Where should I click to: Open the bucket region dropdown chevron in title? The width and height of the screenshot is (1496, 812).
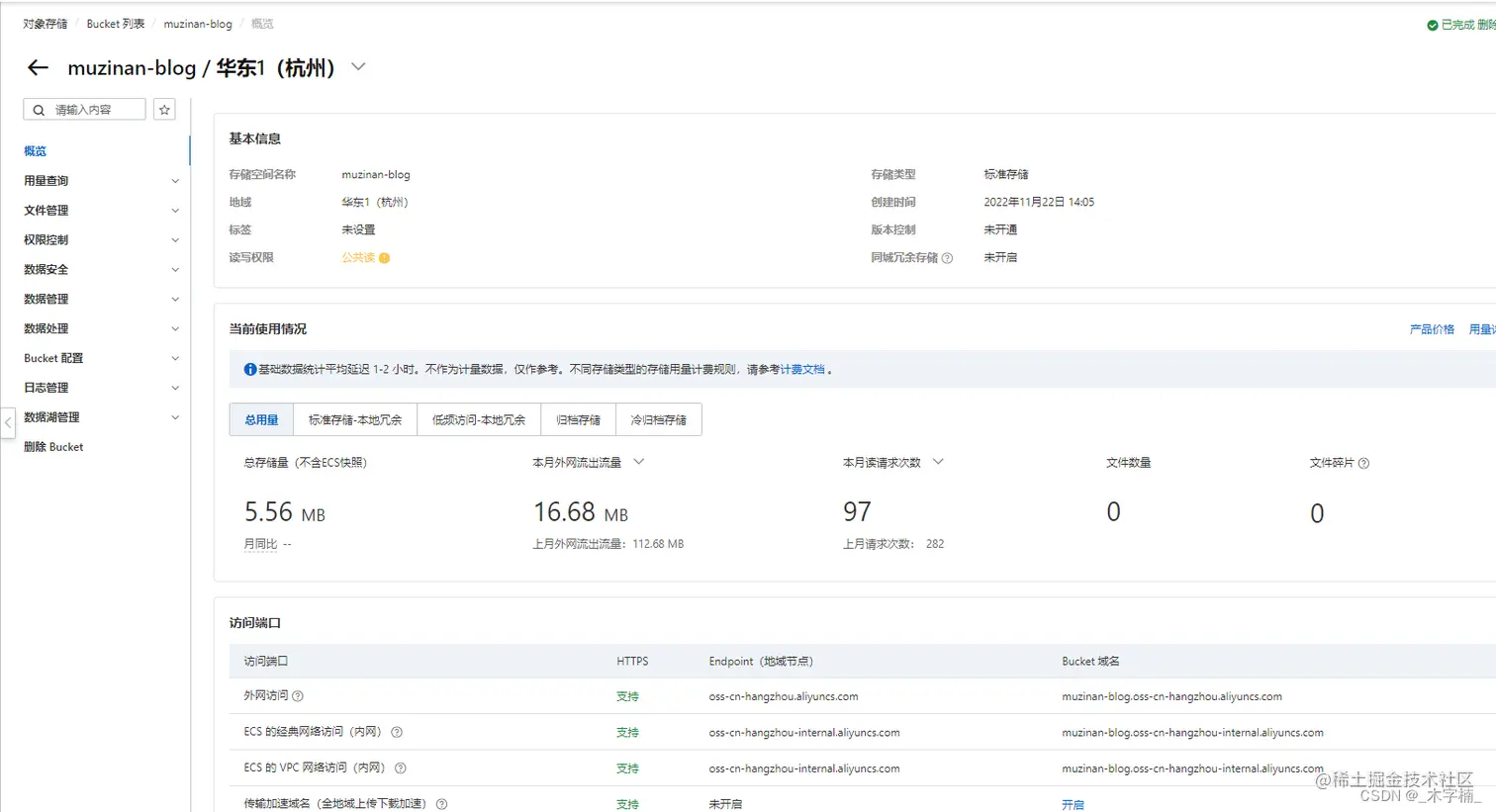click(358, 67)
